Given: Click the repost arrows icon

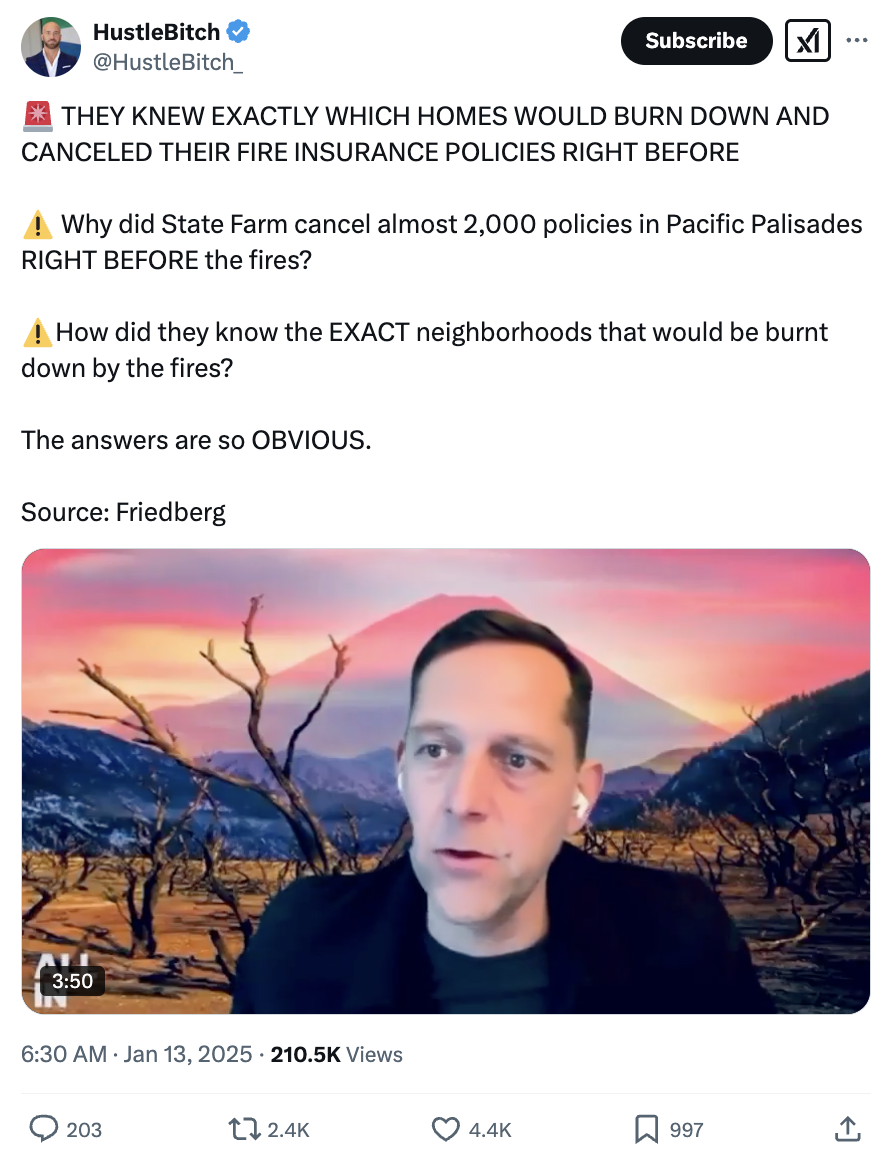Looking at the screenshot, I should [x=243, y=1129].
